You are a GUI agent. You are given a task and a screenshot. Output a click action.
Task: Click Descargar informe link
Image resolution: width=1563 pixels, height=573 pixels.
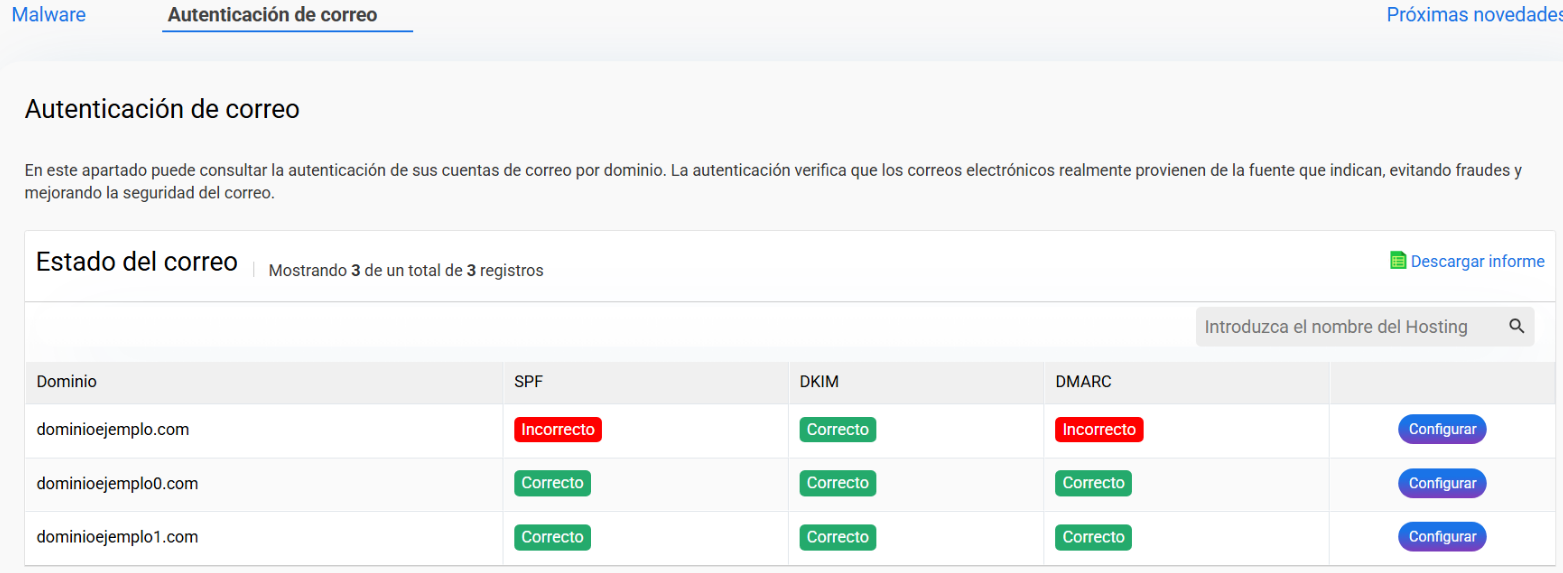1477,261
